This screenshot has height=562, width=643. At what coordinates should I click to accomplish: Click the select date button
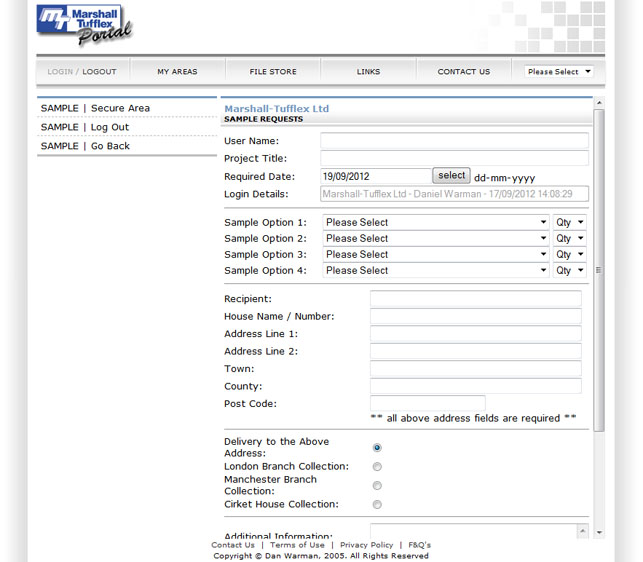tap(451, 176)
